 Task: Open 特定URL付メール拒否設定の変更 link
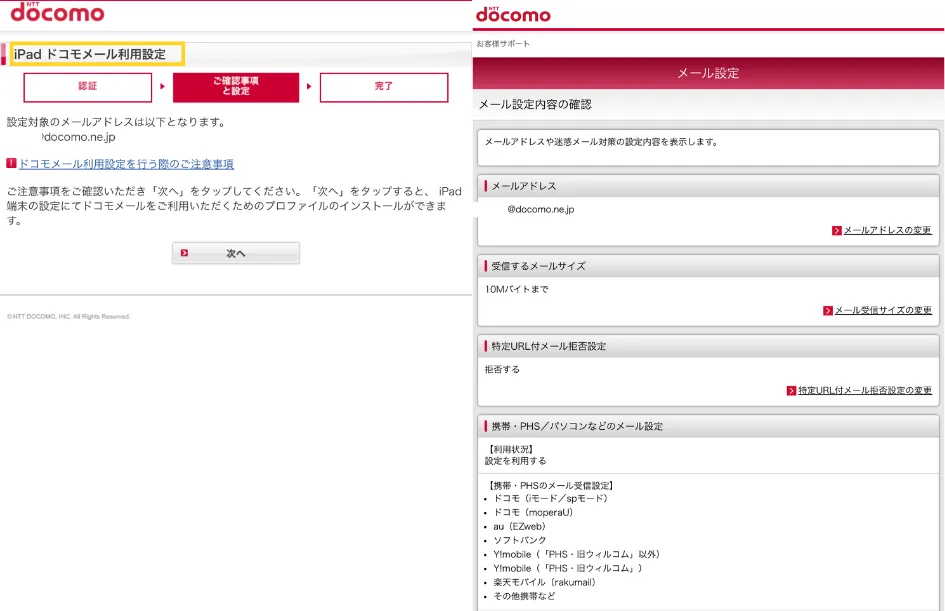click(x=865, y=390)
